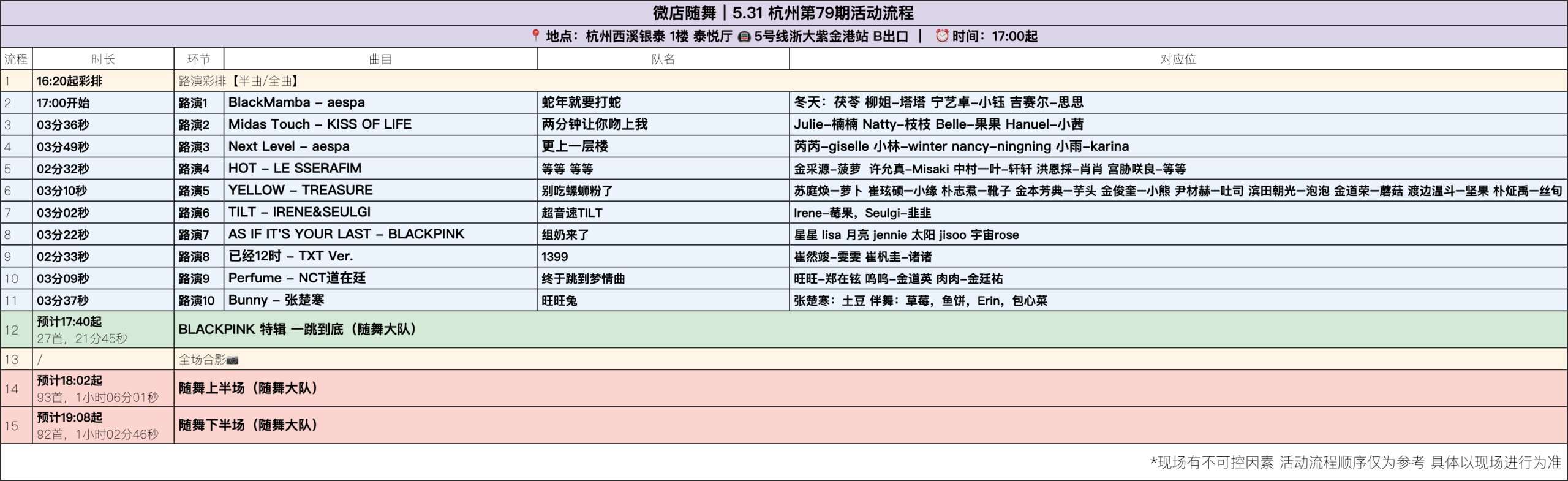Click the BLACKPINK 特辑 一跳到底 green row
Image resolution: width=1568 pixels, height=481 pixels.
pyautogui.click(x=298, y=330)
